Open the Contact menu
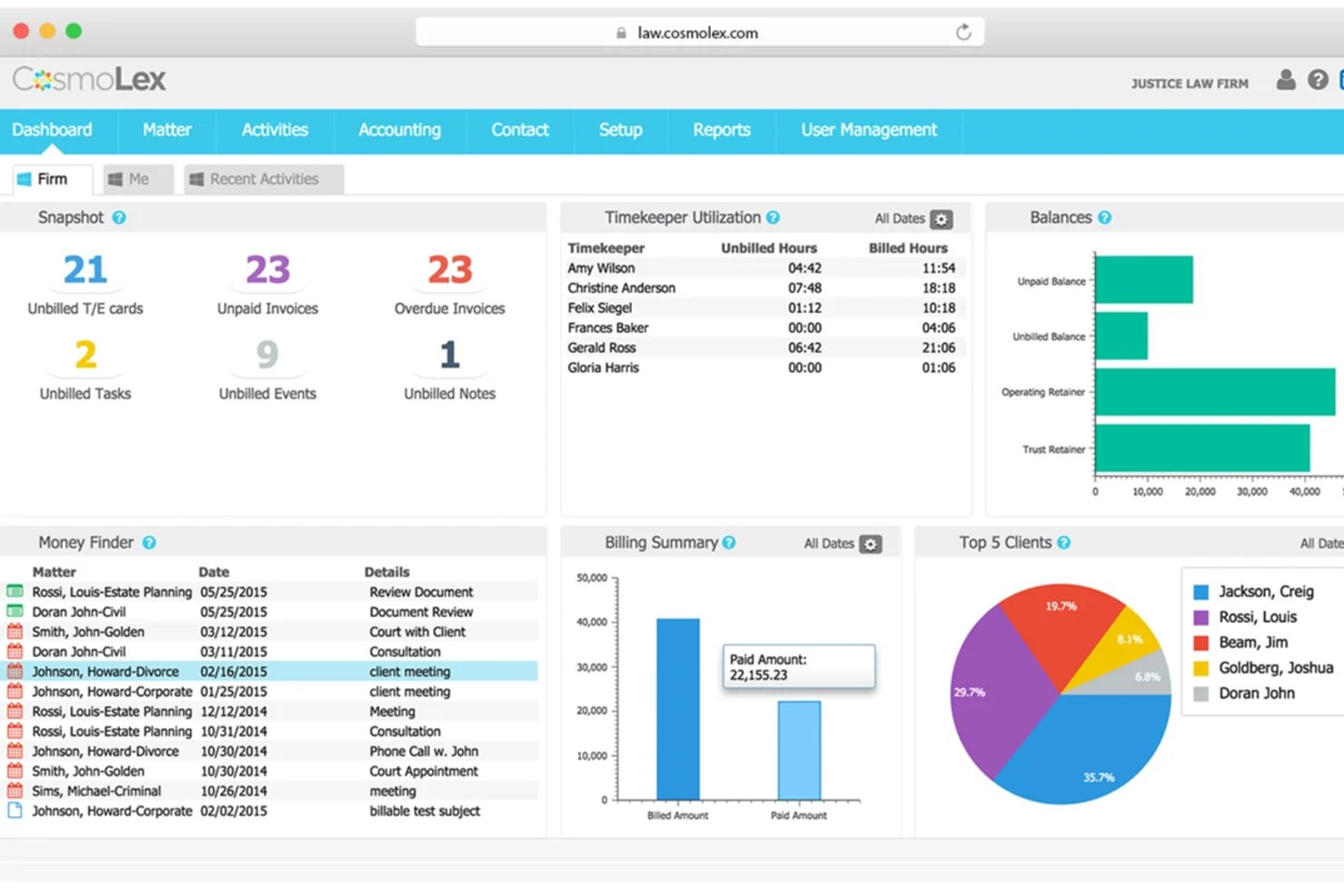Image resolution: width=1344 pixels, height=896 pixels. pos(520,130)
